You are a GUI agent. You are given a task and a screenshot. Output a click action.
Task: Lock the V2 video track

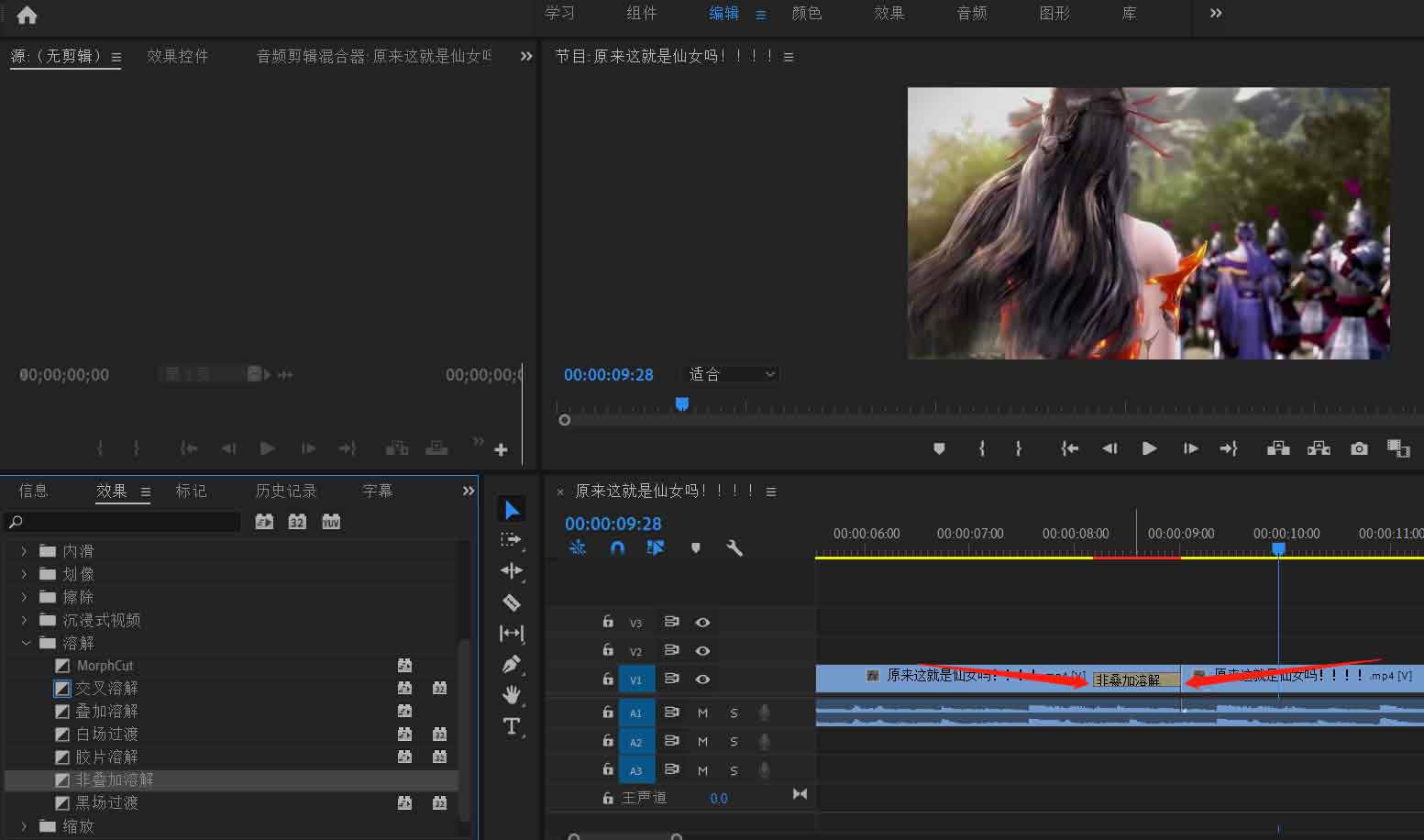[607, 650]
